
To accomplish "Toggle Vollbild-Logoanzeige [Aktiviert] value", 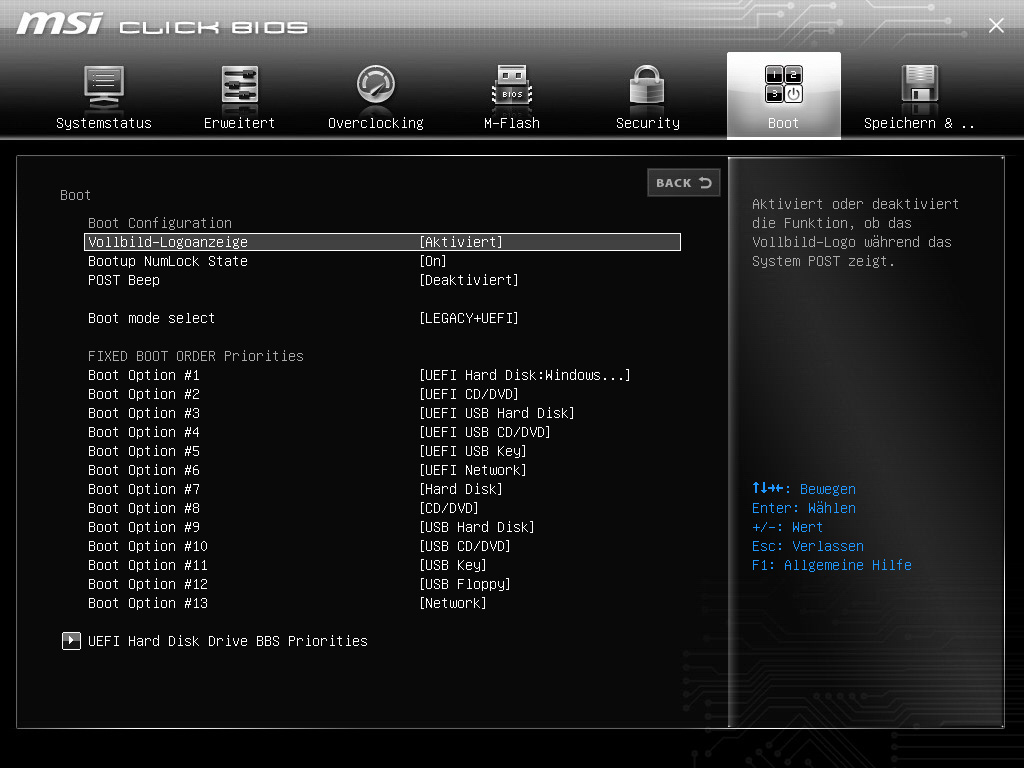I will [x=461, y=242].
